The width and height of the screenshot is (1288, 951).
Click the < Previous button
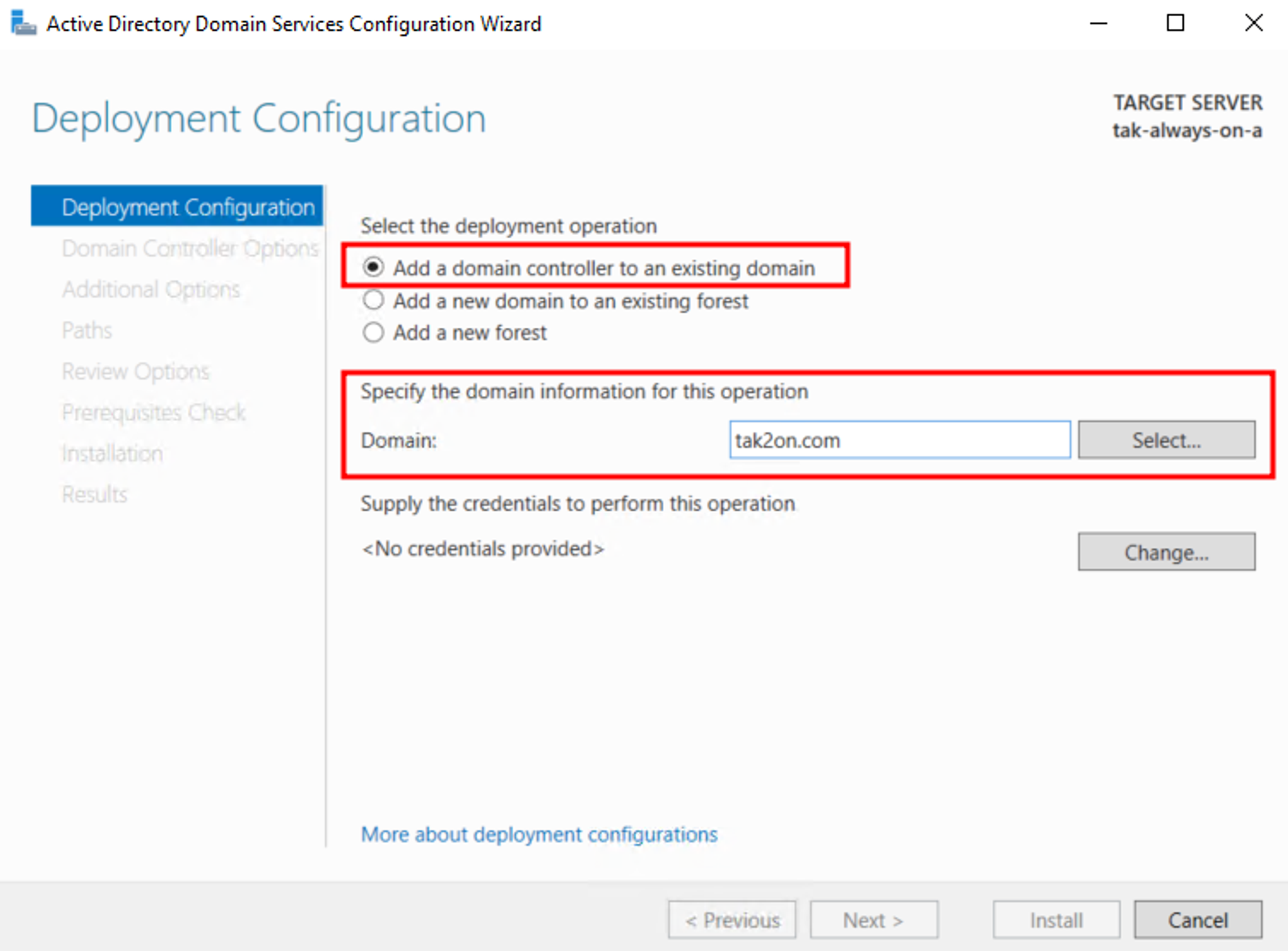[732, 920]
